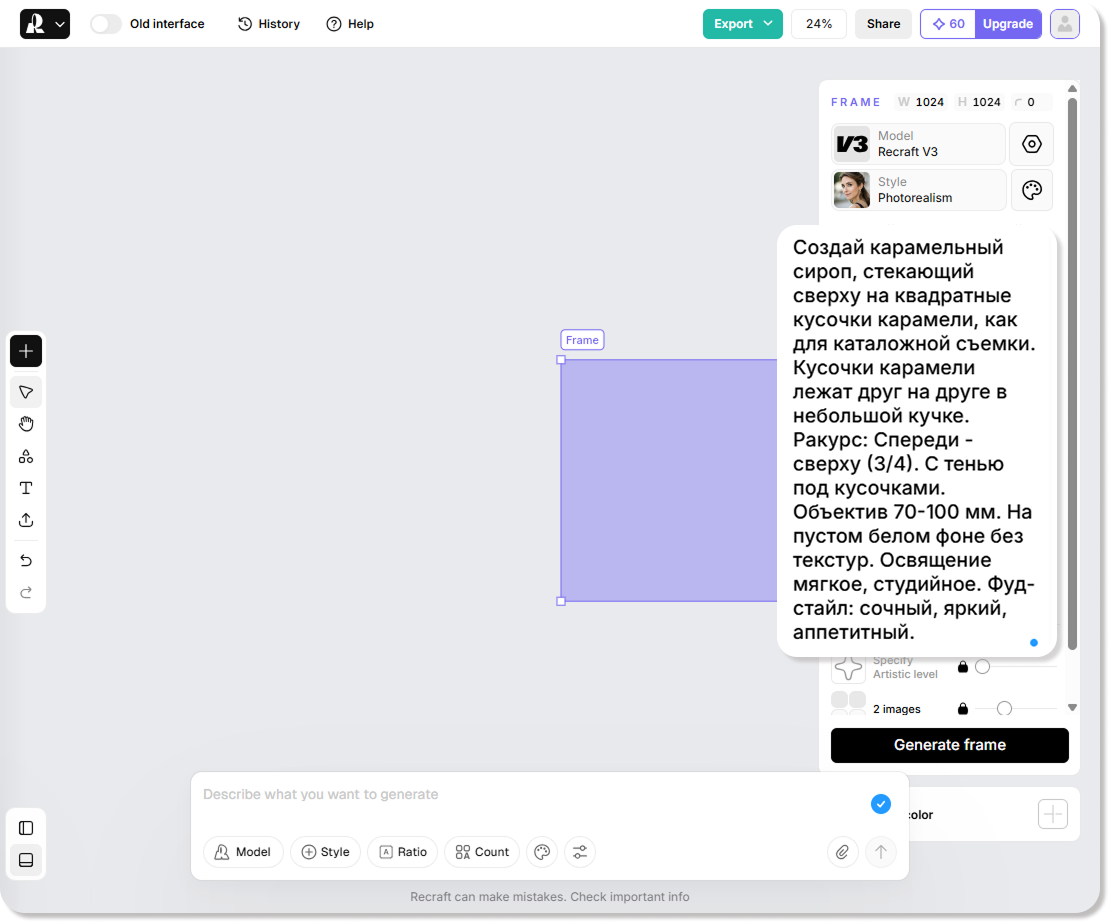Screen dimensions: 1109x922
Task: Open the History menu
Action: tap(268, 24)
